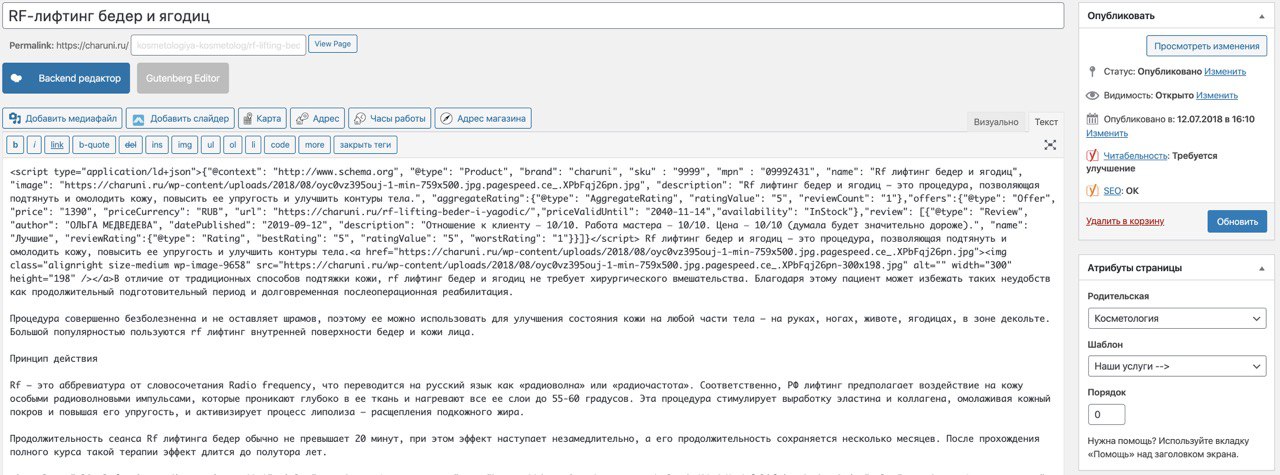Switch to the Визуально editor tab

tap(996, 122)
